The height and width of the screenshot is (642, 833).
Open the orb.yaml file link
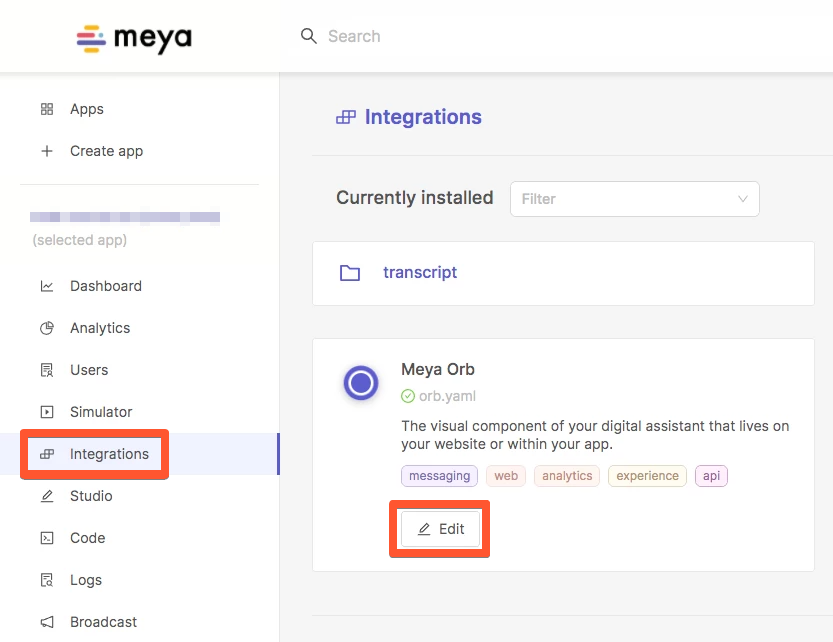pos(447,396)
